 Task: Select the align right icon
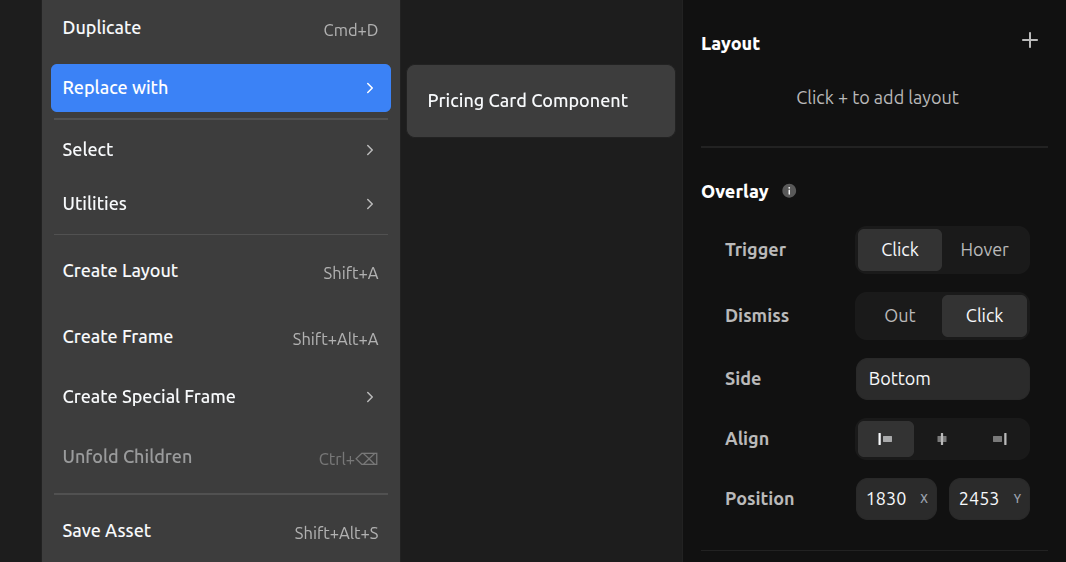click(999, 439)
